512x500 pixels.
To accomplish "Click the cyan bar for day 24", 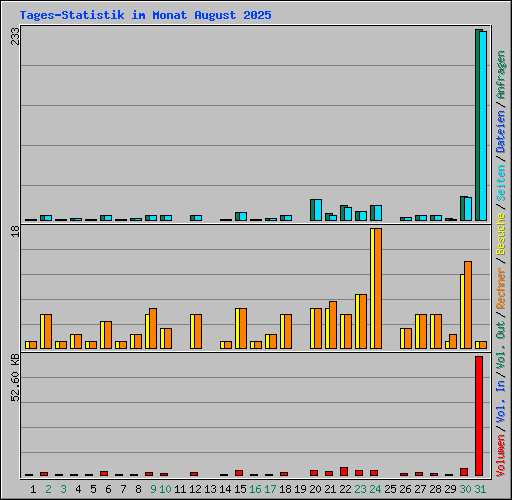I will (378, 213).
